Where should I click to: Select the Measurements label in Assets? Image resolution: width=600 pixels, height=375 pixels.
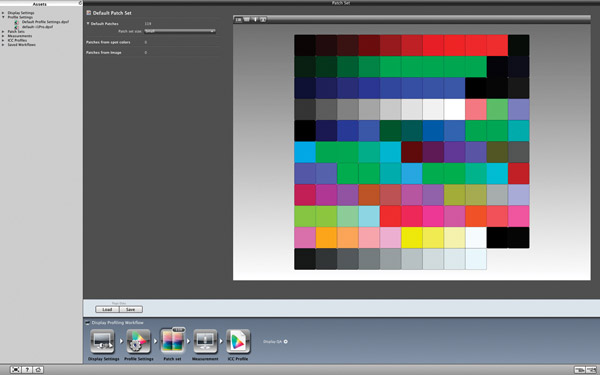click(x=20, y=36)
